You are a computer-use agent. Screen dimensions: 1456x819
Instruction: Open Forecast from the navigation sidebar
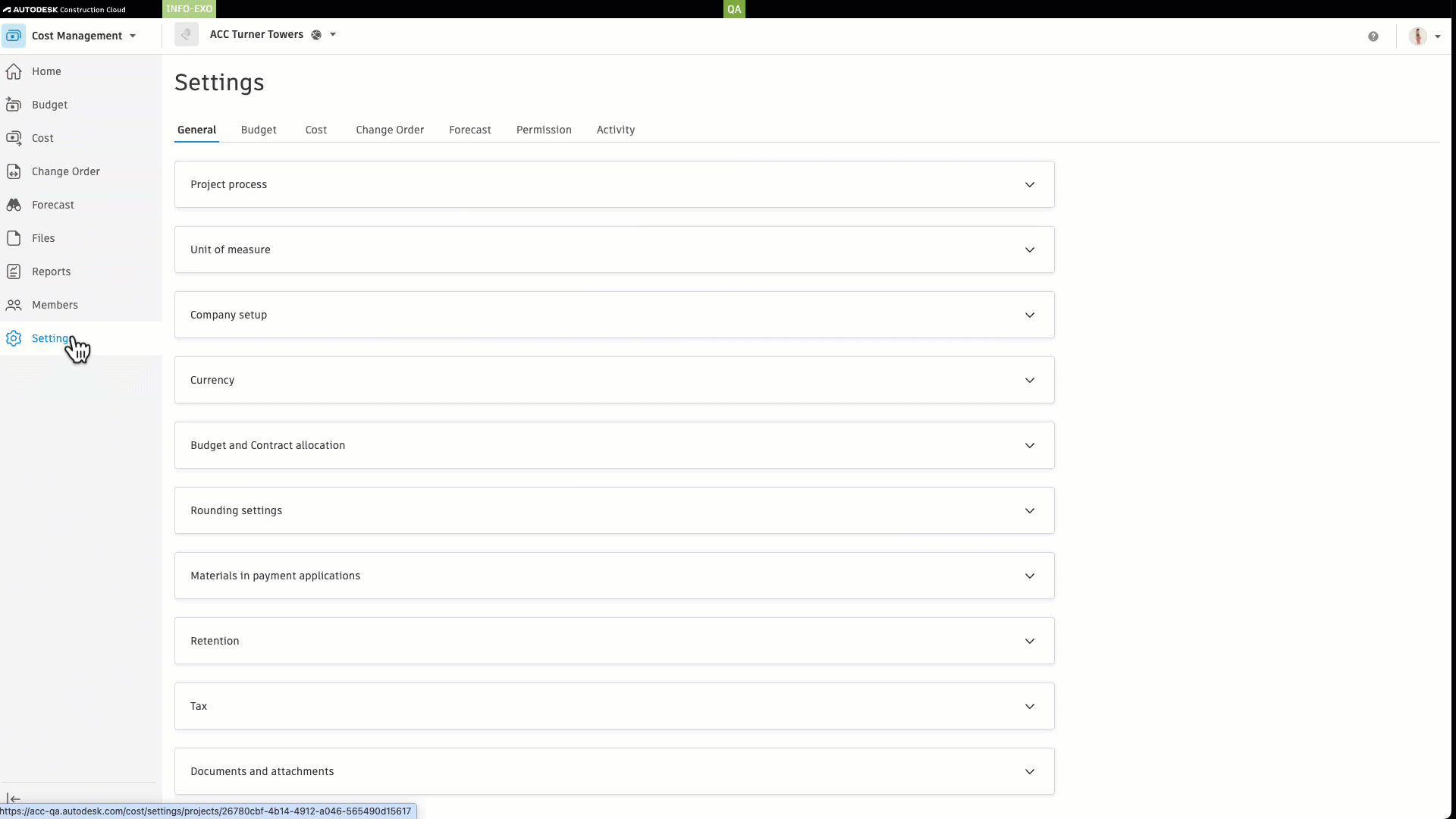click(x=52, y=205)
